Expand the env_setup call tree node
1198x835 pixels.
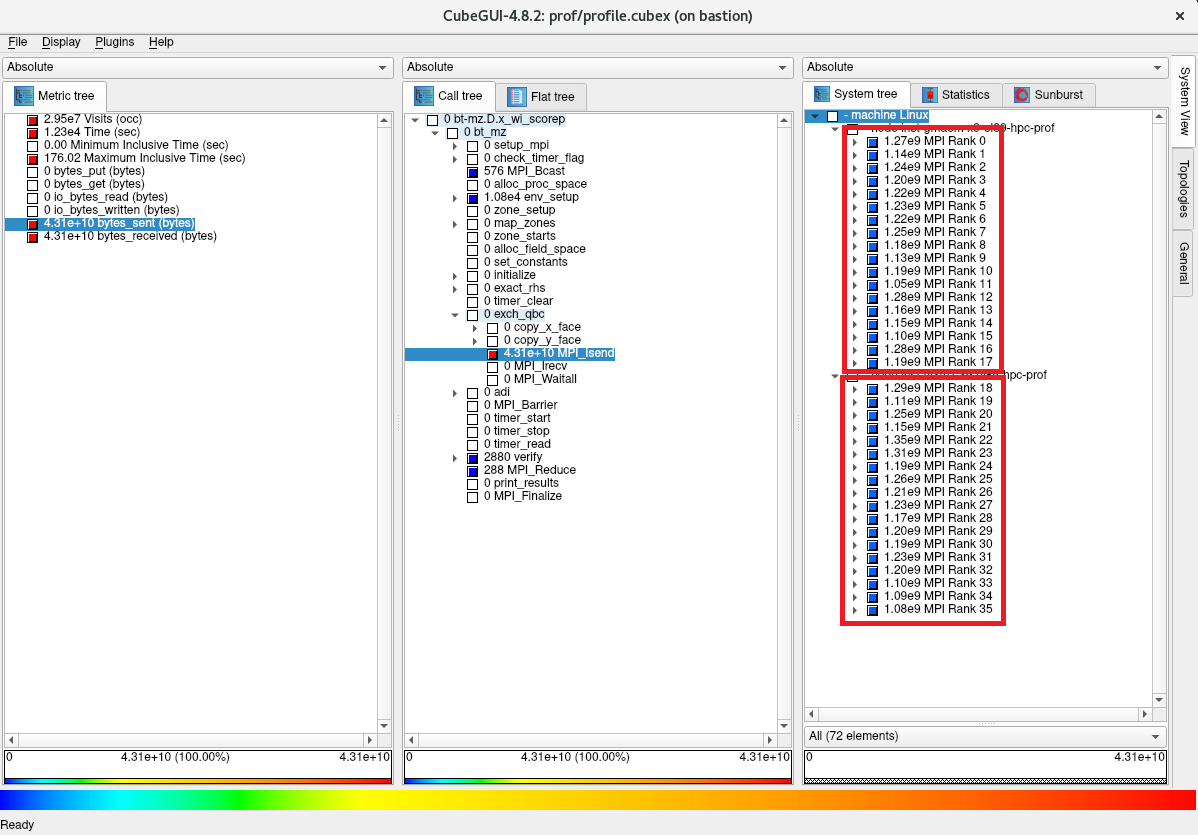click(455, 198)
